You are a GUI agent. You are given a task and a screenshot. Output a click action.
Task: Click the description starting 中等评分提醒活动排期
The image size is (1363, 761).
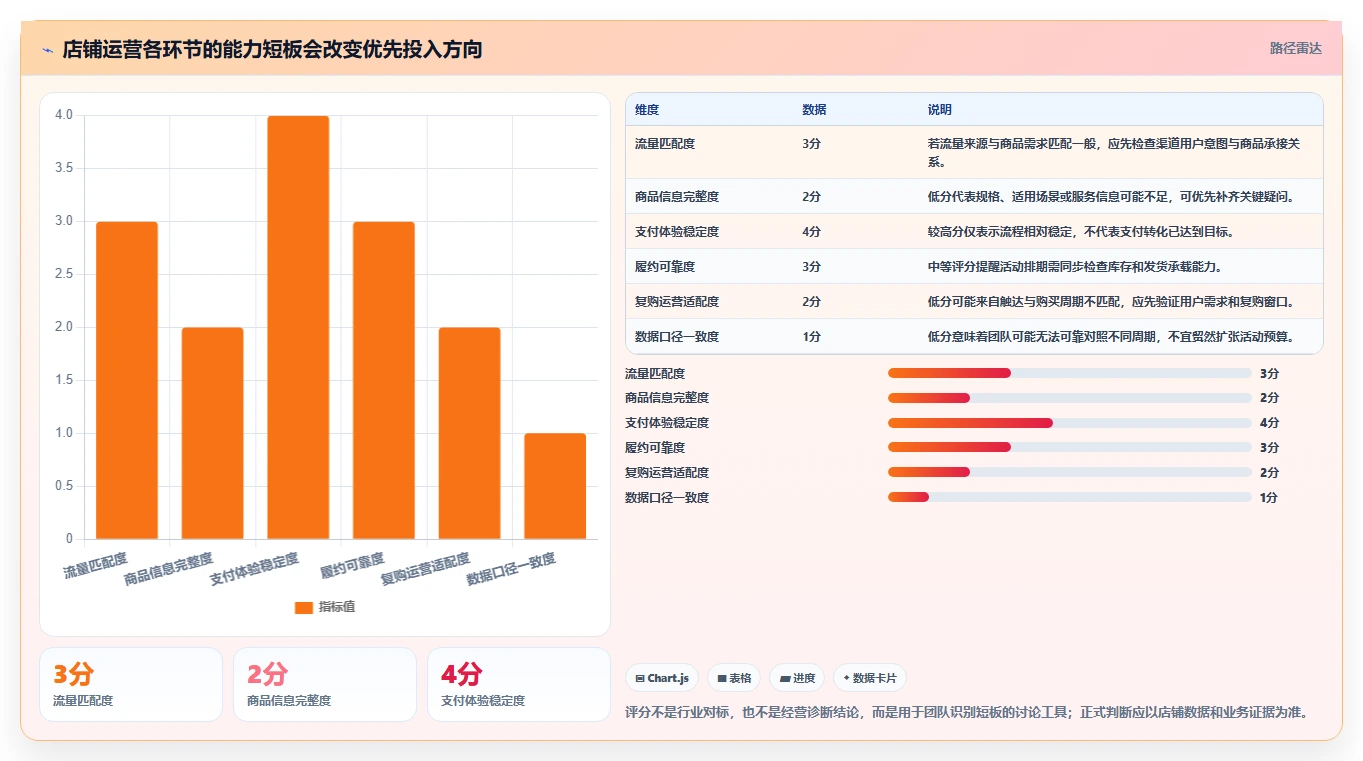tap(1075, 267)
